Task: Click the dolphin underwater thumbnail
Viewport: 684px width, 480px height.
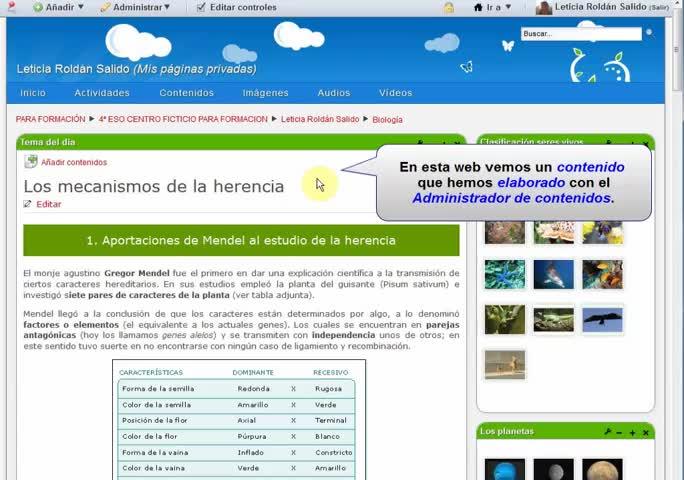Action: 554,275
